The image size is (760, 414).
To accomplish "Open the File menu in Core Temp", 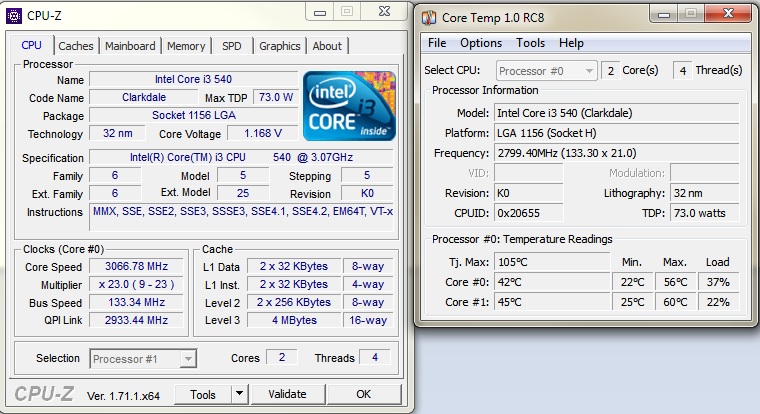I will [437, 43].
